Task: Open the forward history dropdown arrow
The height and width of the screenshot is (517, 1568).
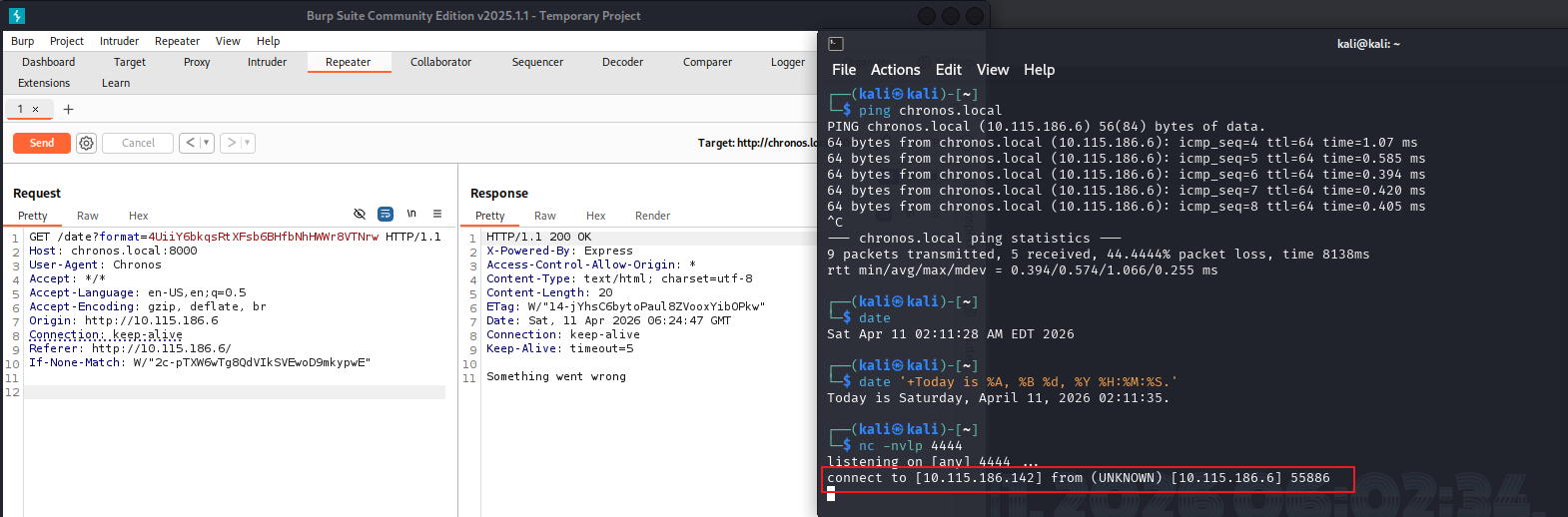Action: tap(247, 143)
